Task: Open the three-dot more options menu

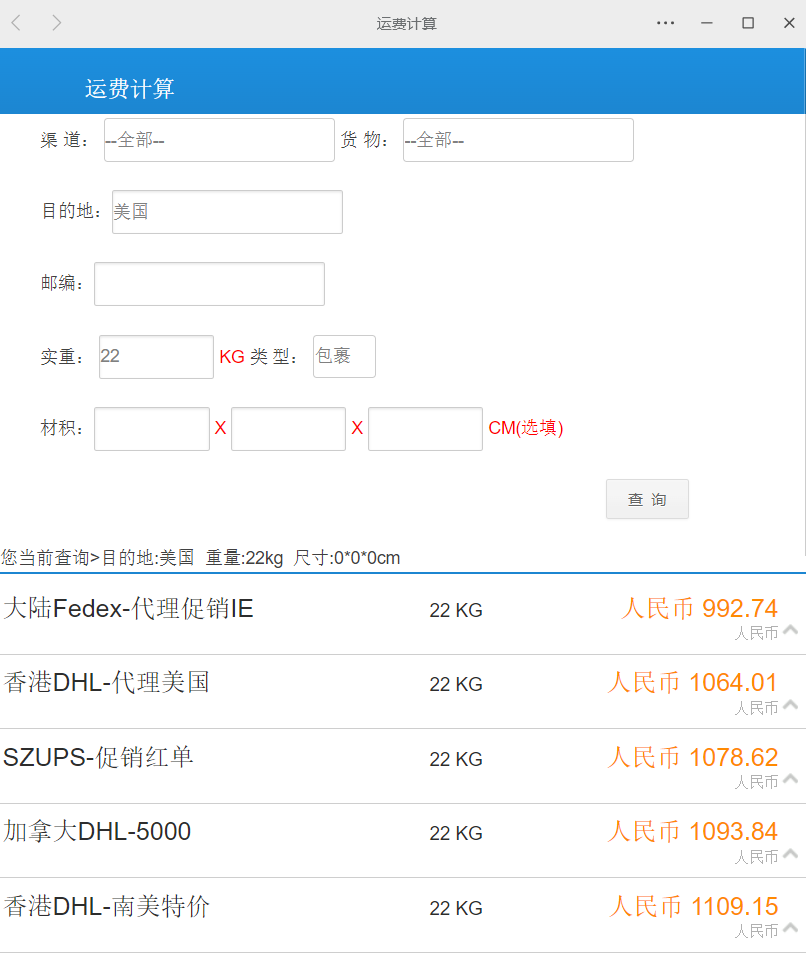Action: tap(665, 23)
